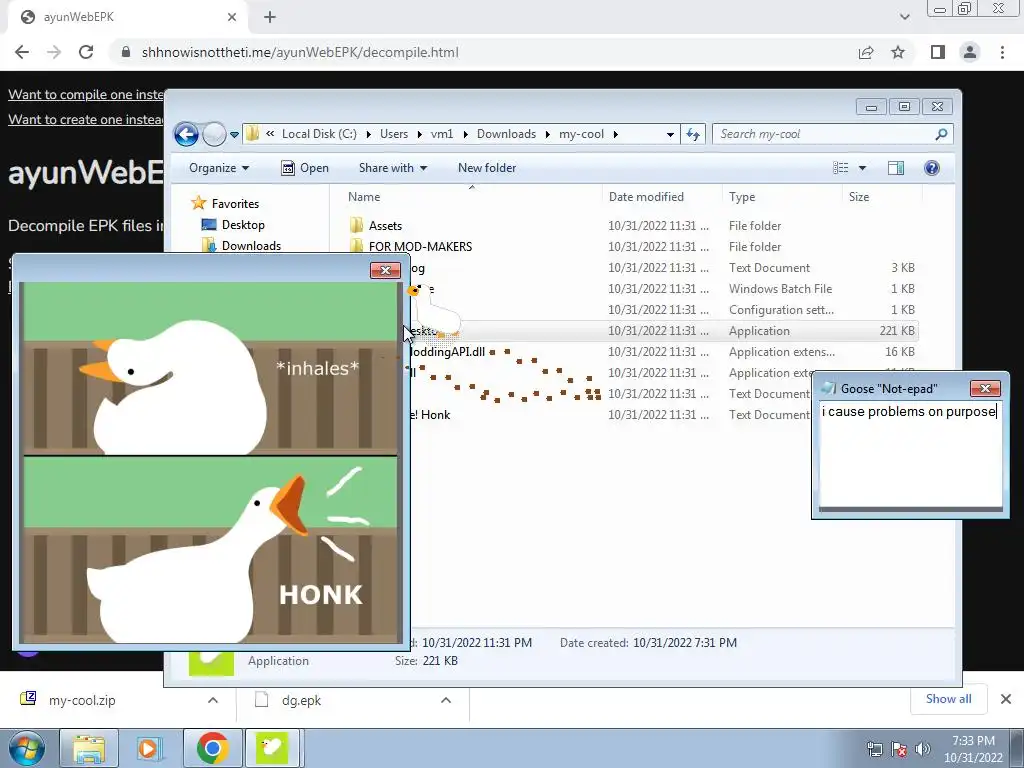Expand the my-cool breadcrumb arrow
This screenshot has width=1024, height=768.
click(x=615, y=135)
